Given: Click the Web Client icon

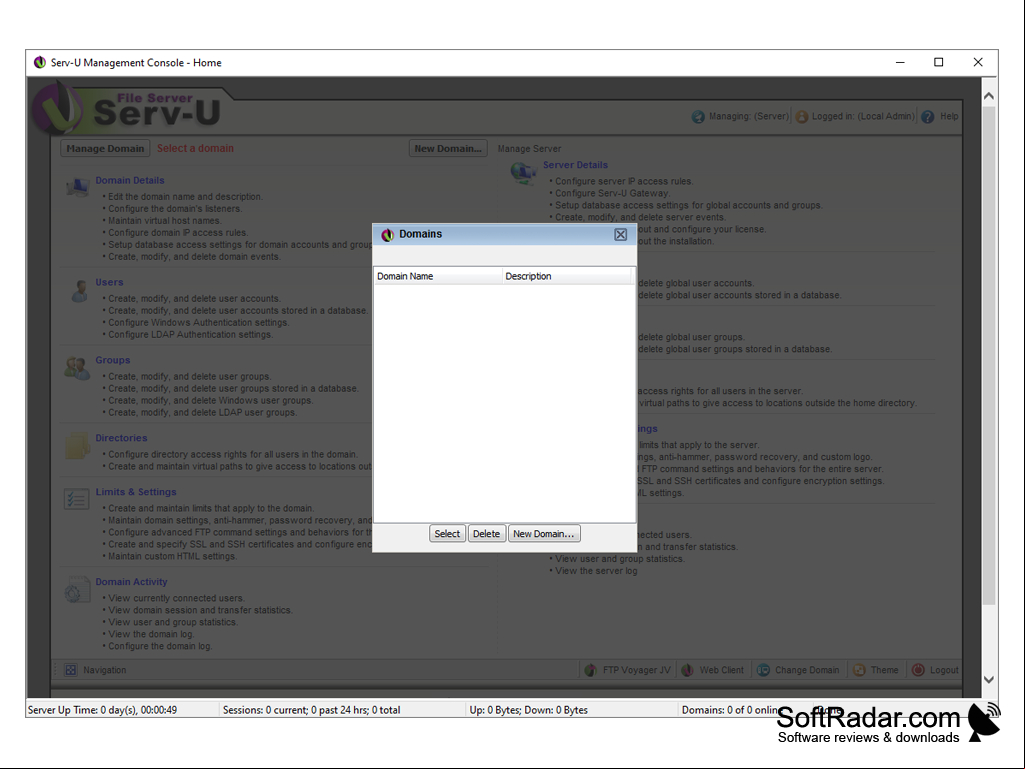Looking at the screenshot, I should click(687, 670).
